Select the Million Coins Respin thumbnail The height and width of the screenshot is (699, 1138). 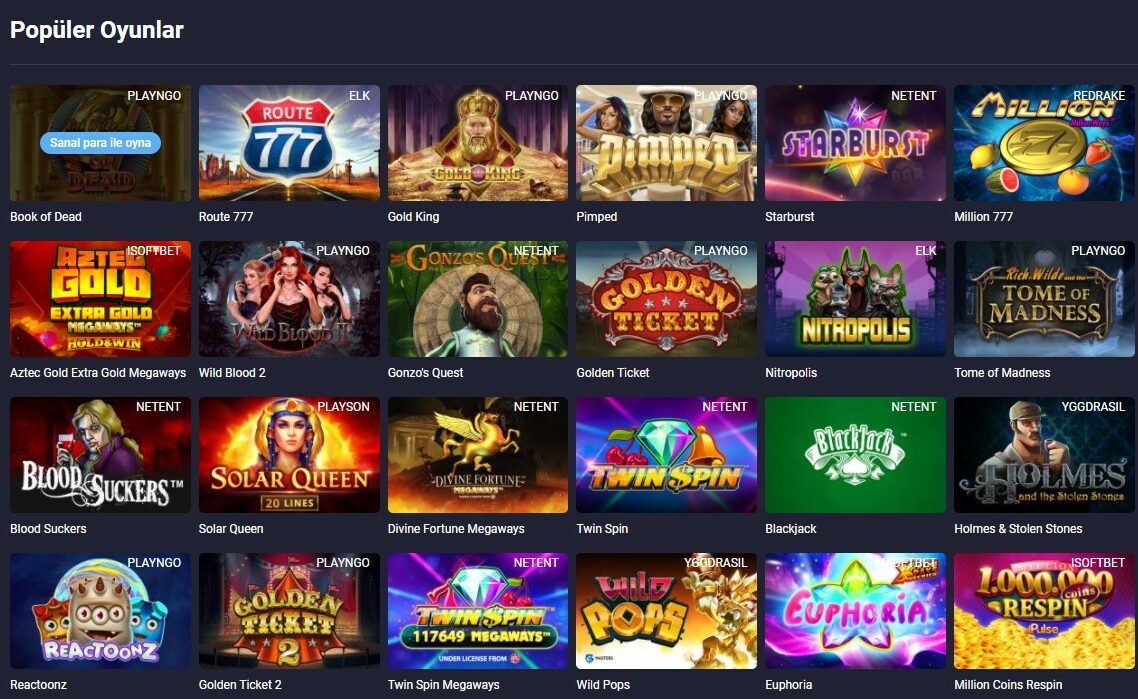coord(1044,611)
